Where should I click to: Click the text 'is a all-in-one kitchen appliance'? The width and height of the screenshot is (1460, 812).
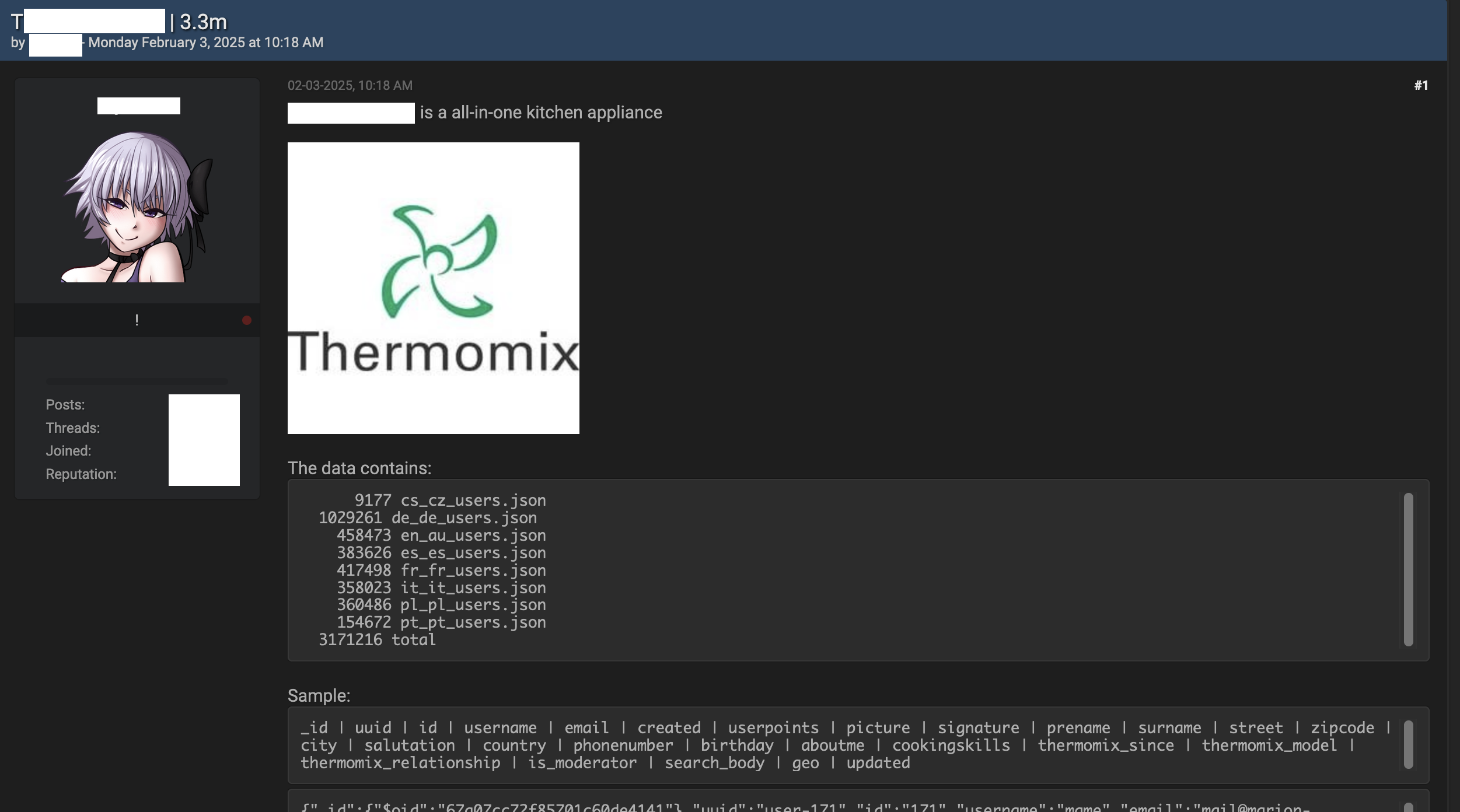pyautogui.click(x=541, y=113)
